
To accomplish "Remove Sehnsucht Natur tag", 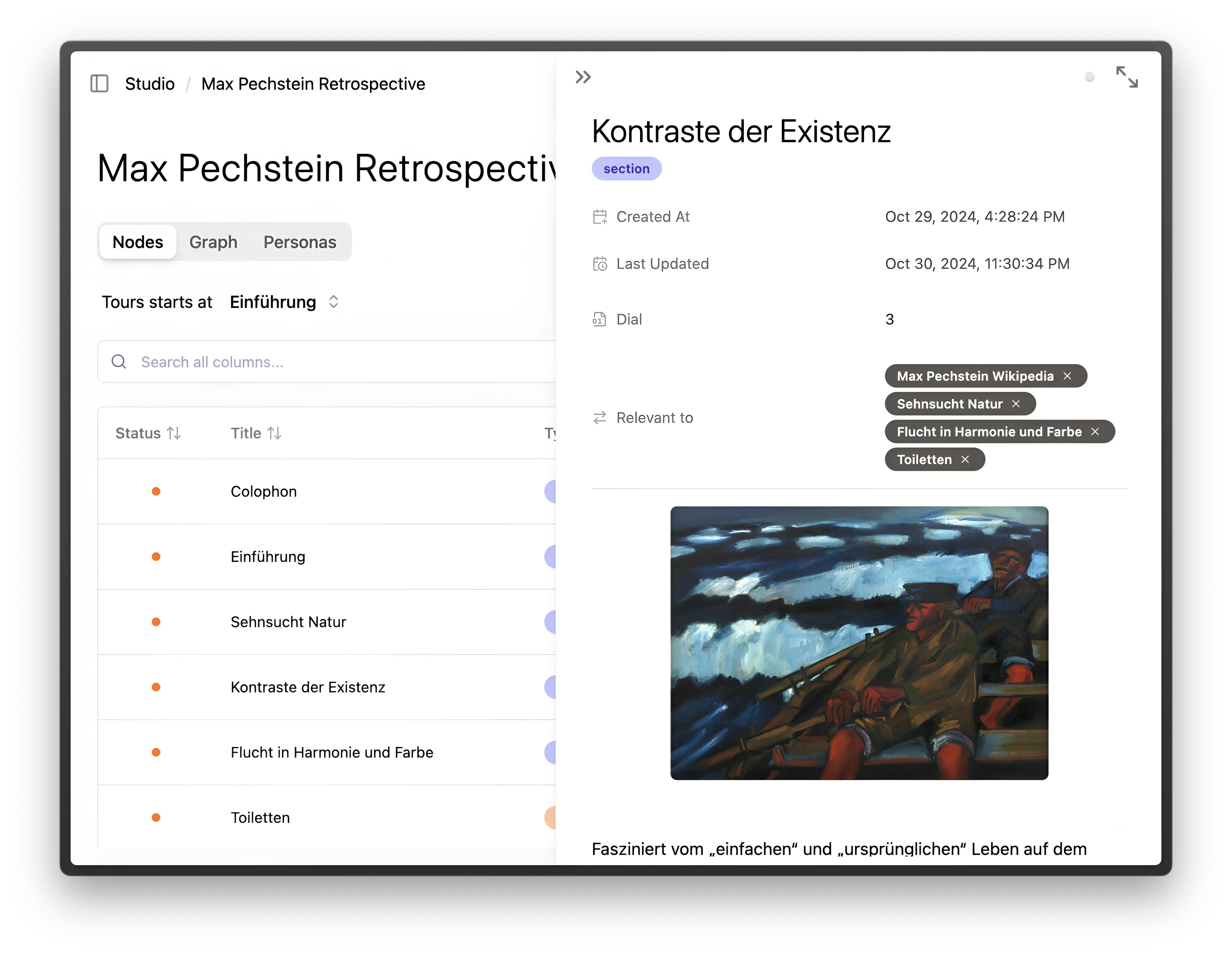I will [1016, 404].
